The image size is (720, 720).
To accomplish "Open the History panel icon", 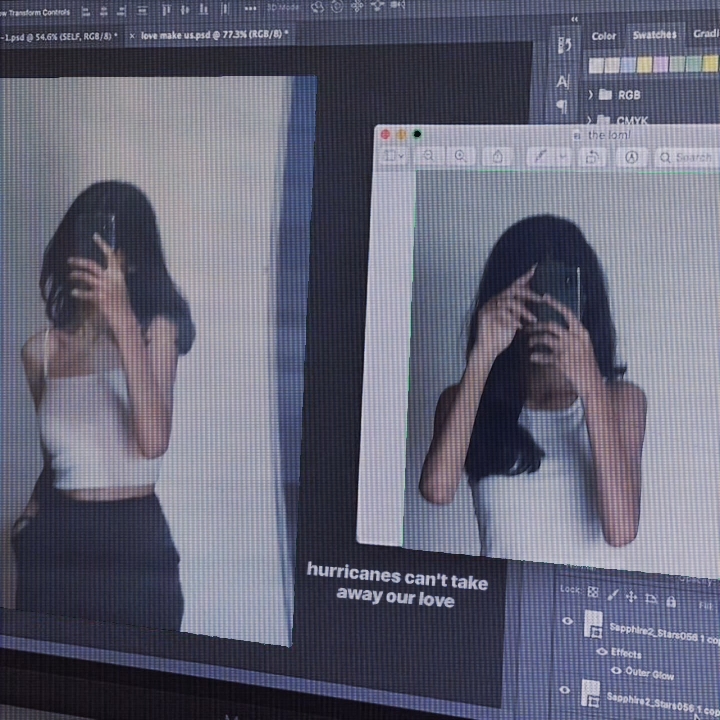I will (x=565, y=45).
